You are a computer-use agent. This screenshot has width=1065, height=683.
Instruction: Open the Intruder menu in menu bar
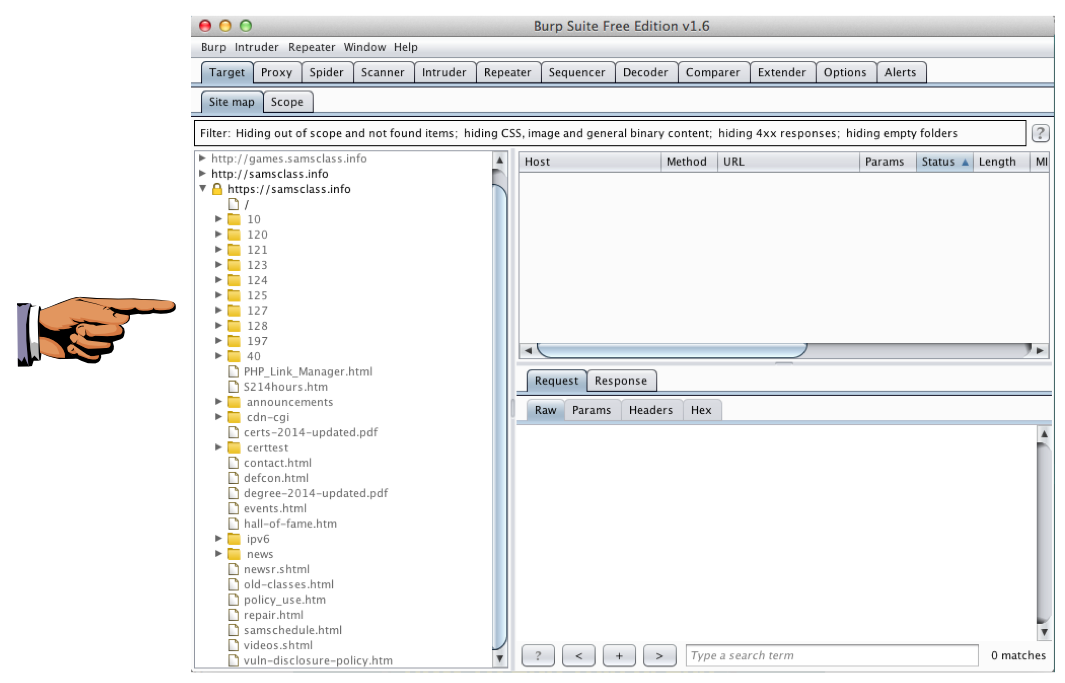point(257,47)
